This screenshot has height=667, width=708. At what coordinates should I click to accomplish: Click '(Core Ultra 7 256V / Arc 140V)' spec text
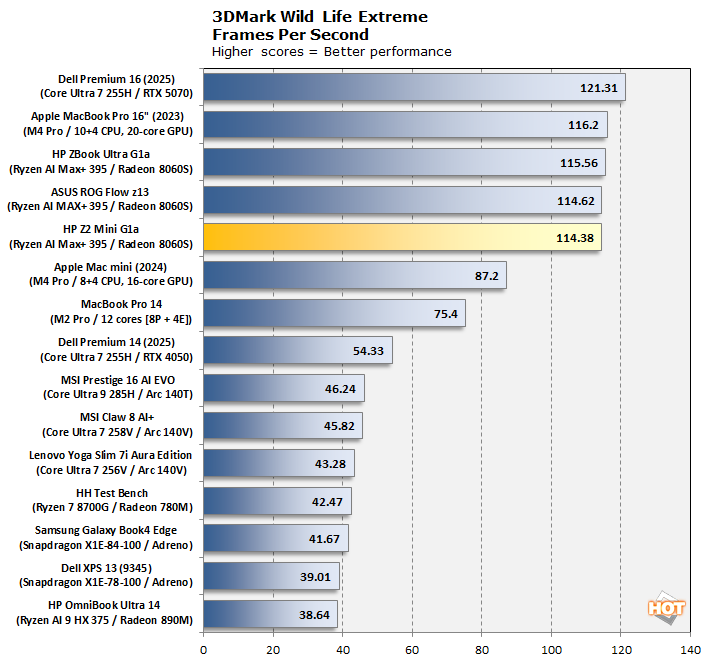click(x=112, y=470)
